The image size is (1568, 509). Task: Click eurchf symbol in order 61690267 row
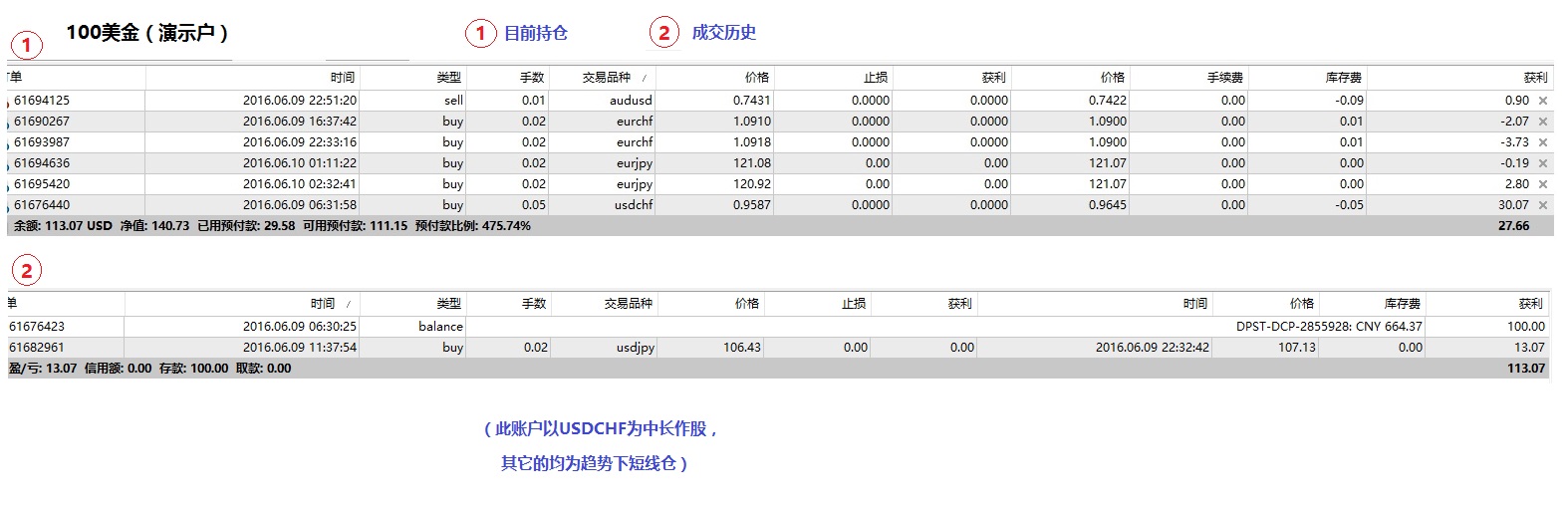pyautogui.click(x=635, y=122)
